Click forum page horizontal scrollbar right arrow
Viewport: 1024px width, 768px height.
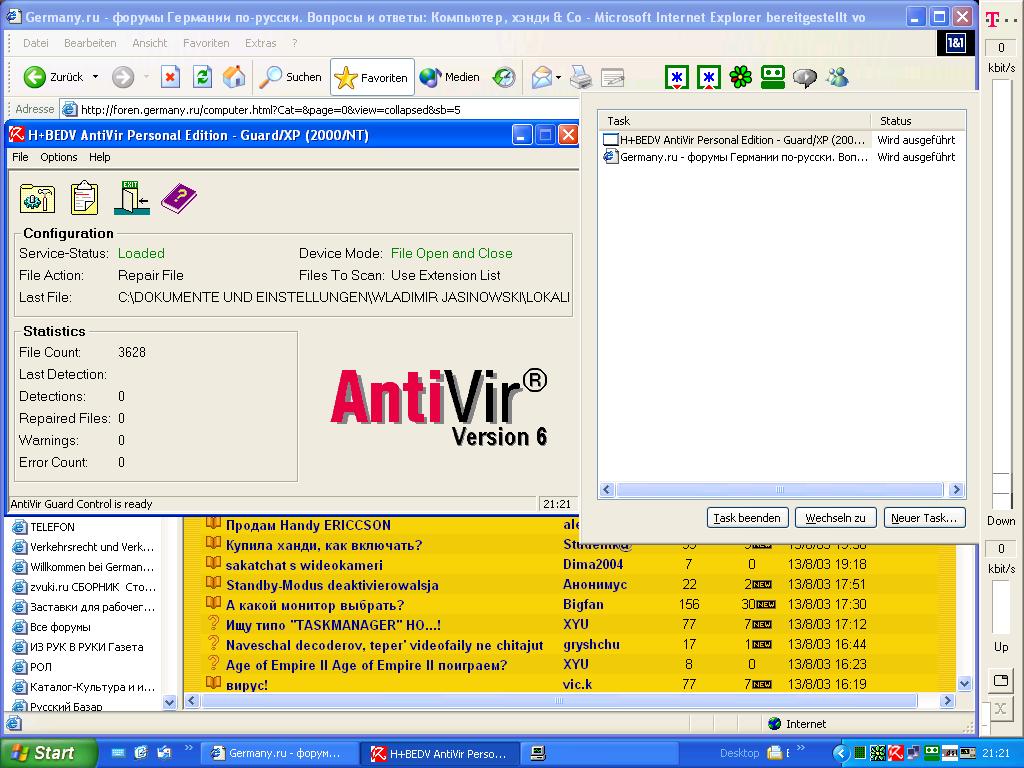(x=948, y=701)
